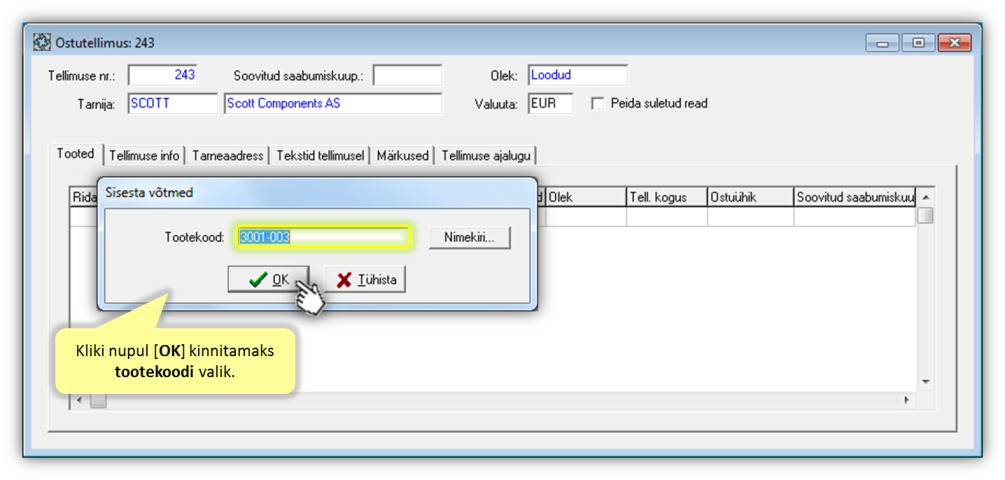Image resolution: width=1005 pixels, height=480 pixels.
Task: Switch to the Tellimuse info tab
Action: [x=145, y=155]
